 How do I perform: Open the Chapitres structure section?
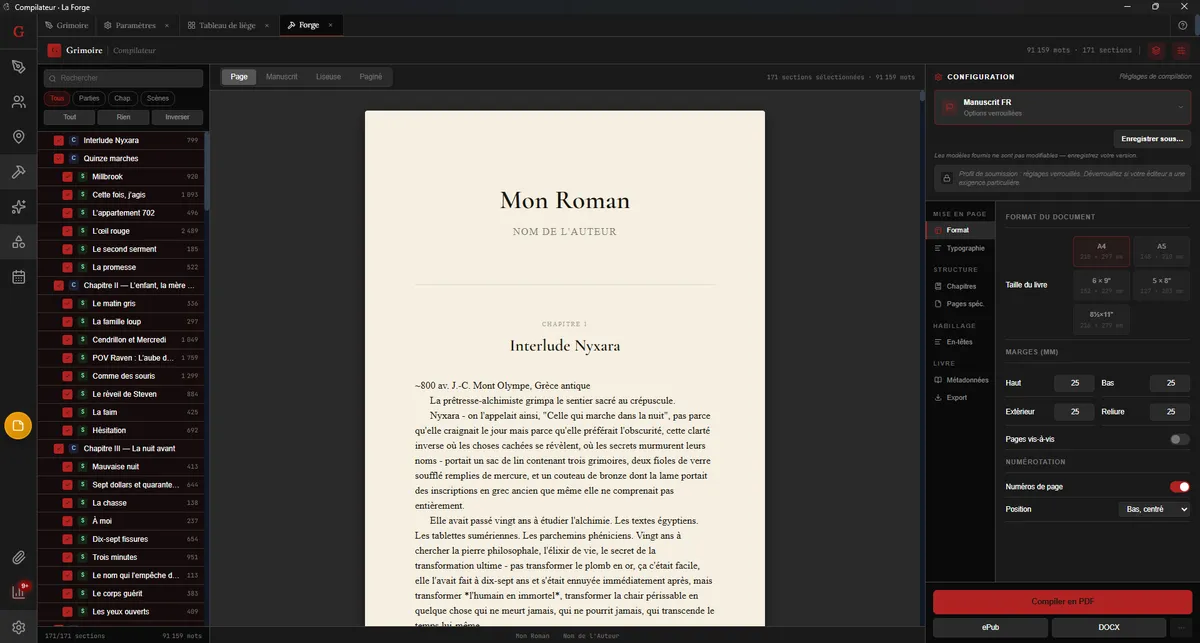click(x=960, y=286)
